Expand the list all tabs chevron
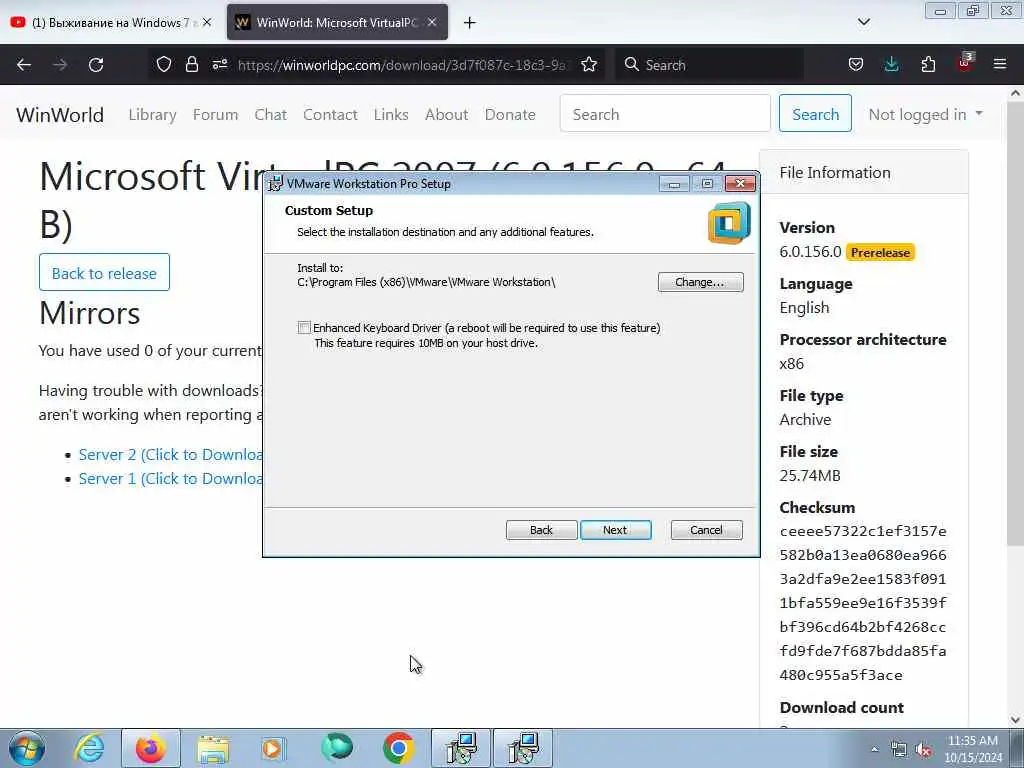 tap(863, 22)
